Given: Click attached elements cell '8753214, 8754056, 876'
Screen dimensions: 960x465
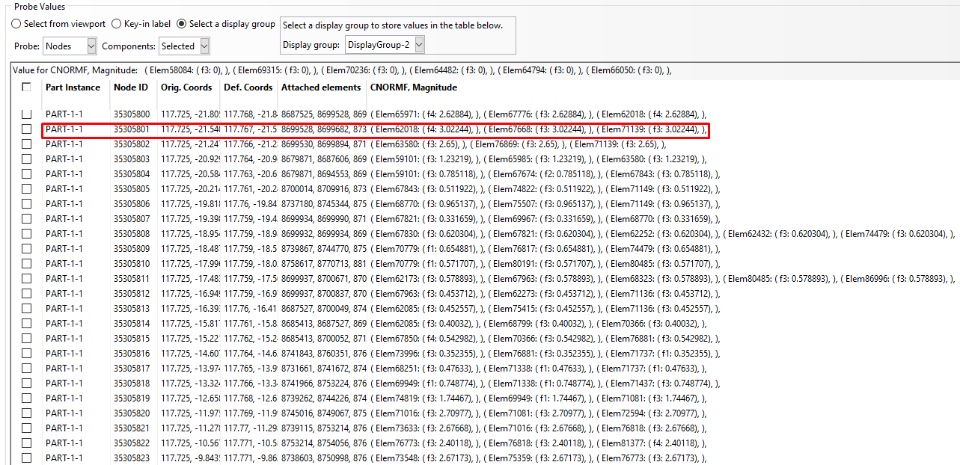Looking at the screenshot, I should (324, 443).
